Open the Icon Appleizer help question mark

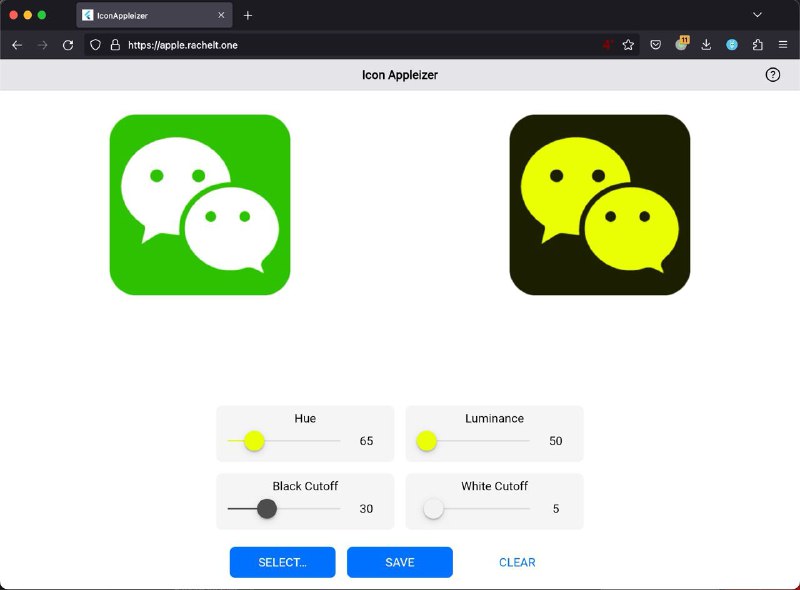pyautogui.click(x=772, y=74)
